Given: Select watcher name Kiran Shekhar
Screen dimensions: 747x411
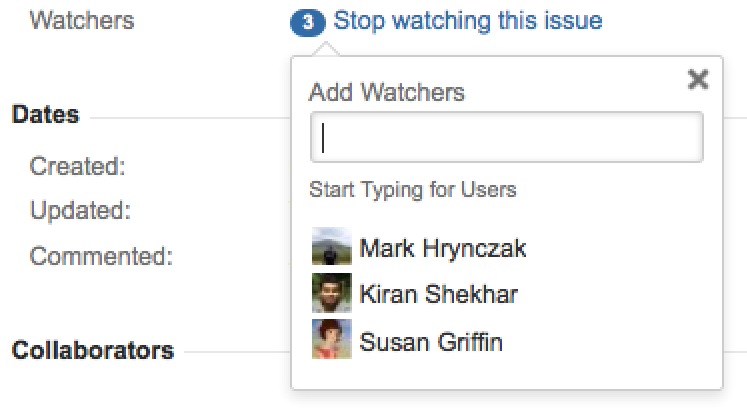Looking at the screenshot, I should coord(439,295).
